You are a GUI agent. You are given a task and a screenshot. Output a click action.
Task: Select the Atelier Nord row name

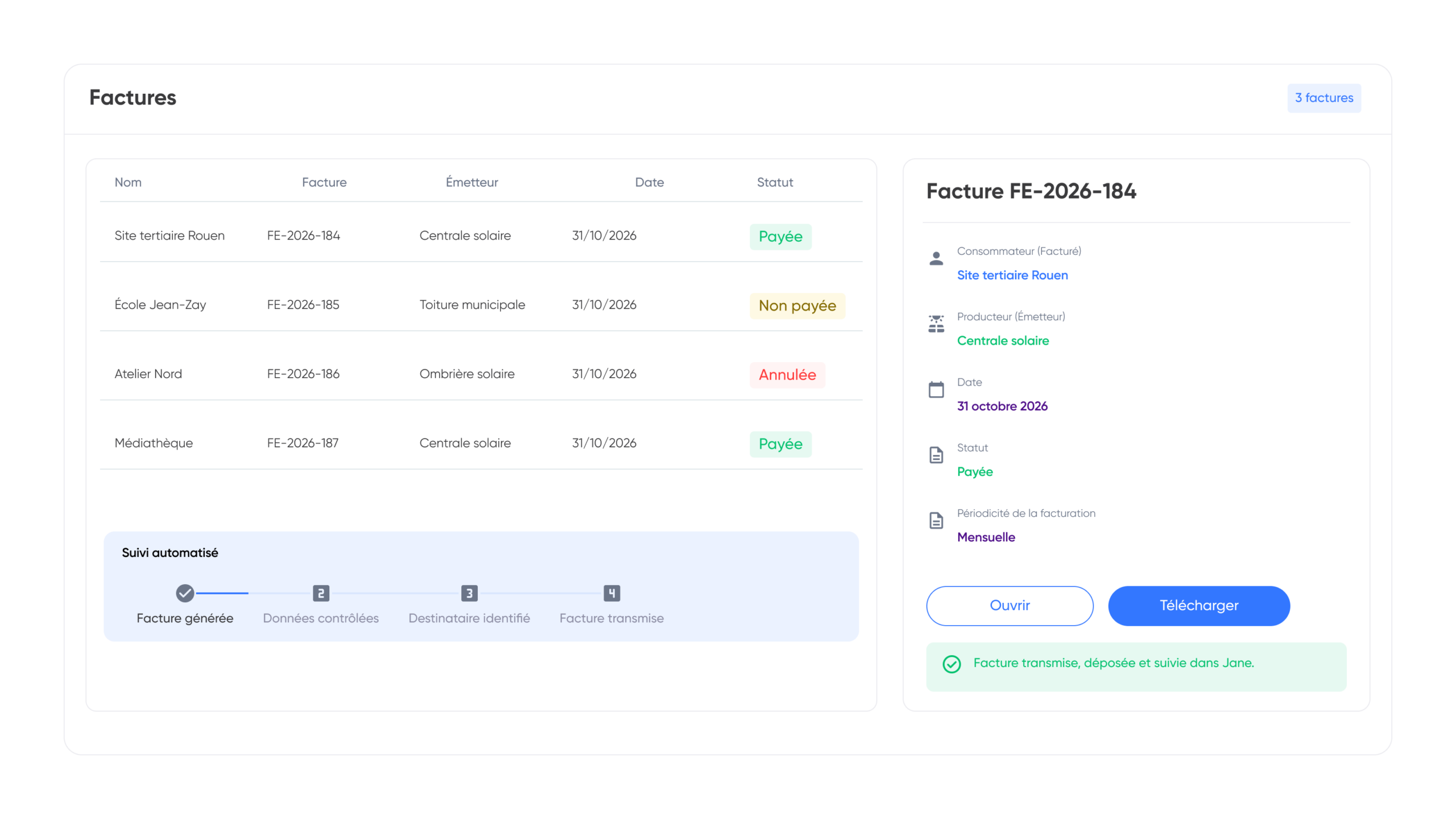point(148,374)
